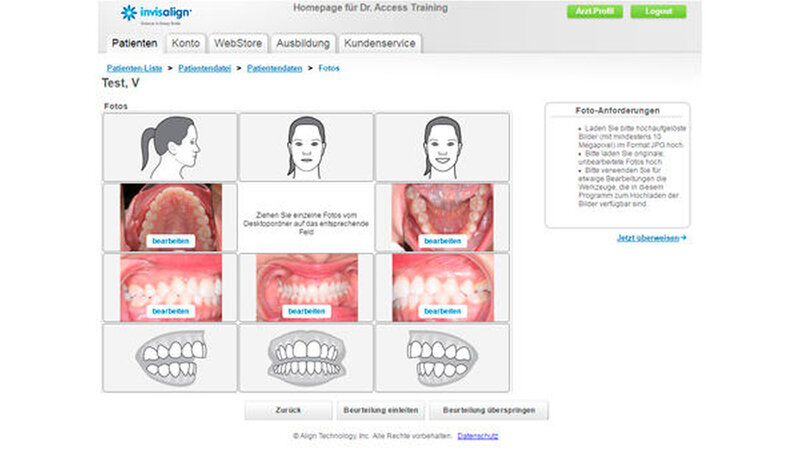800x451 pixels.
Task: Switch to the WebStore tab
Action: tap(238, 43)
